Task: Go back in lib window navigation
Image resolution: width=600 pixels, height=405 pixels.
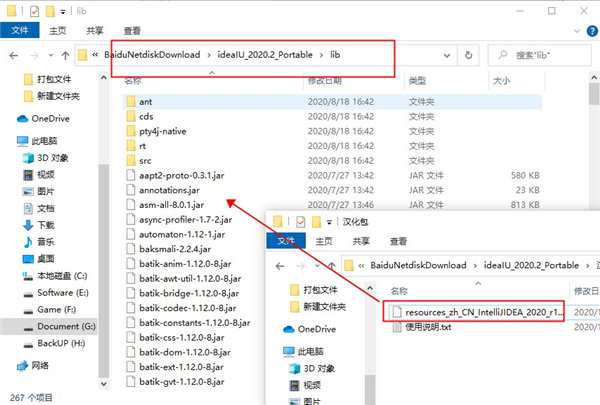Action: point(14,56)
